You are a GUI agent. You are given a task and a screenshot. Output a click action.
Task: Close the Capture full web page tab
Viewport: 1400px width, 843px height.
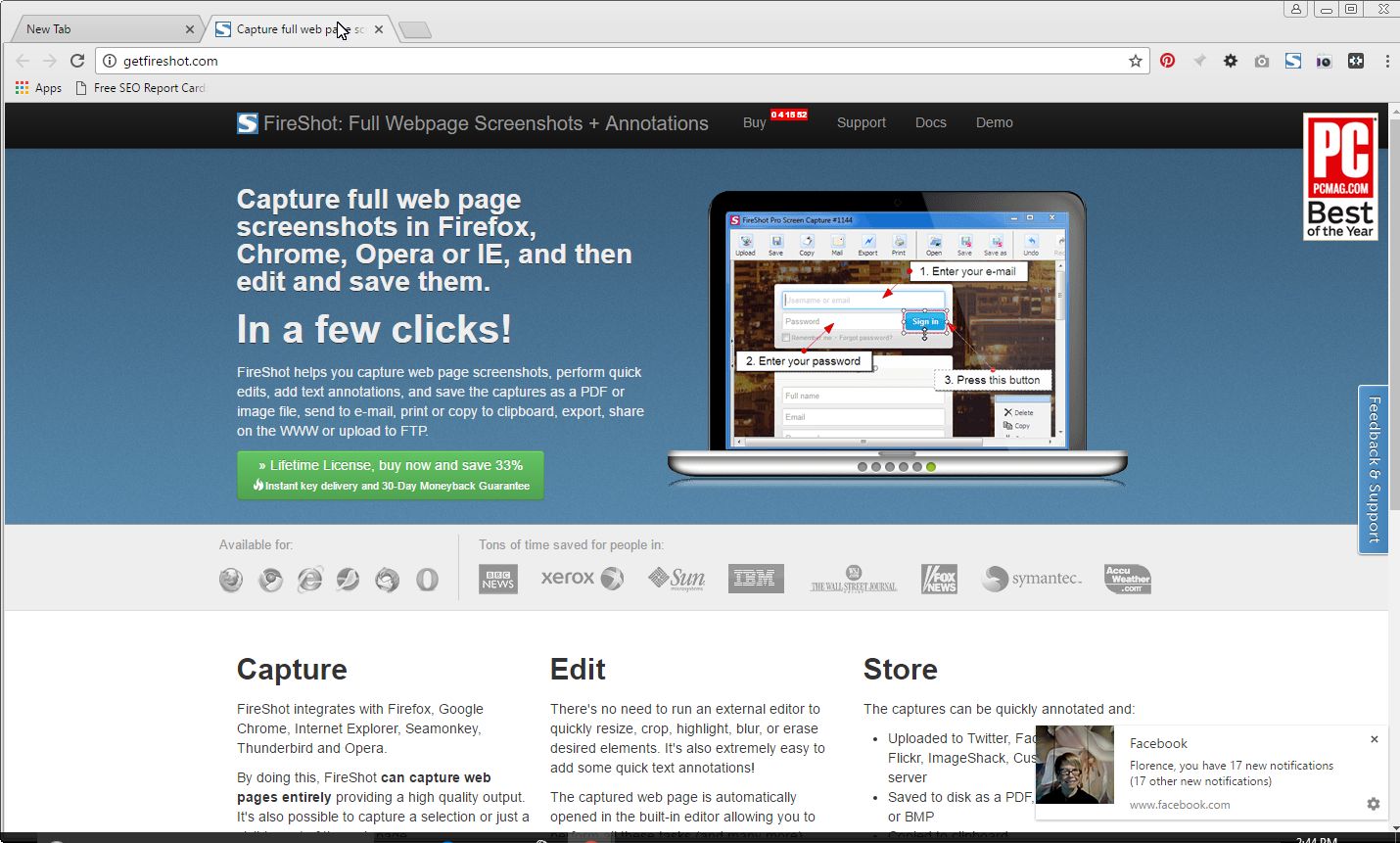[379, 29]
